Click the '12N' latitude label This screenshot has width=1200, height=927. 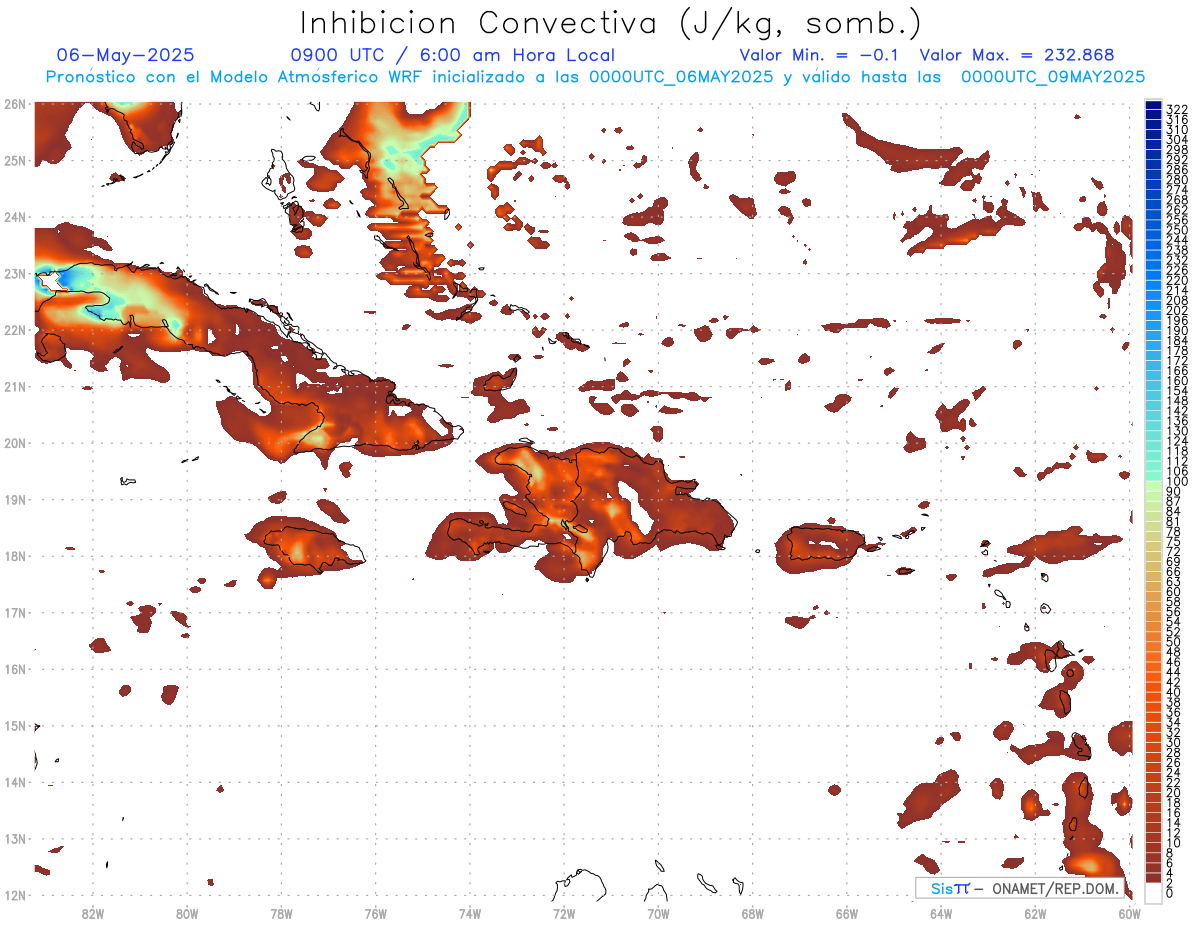(14, 895)
